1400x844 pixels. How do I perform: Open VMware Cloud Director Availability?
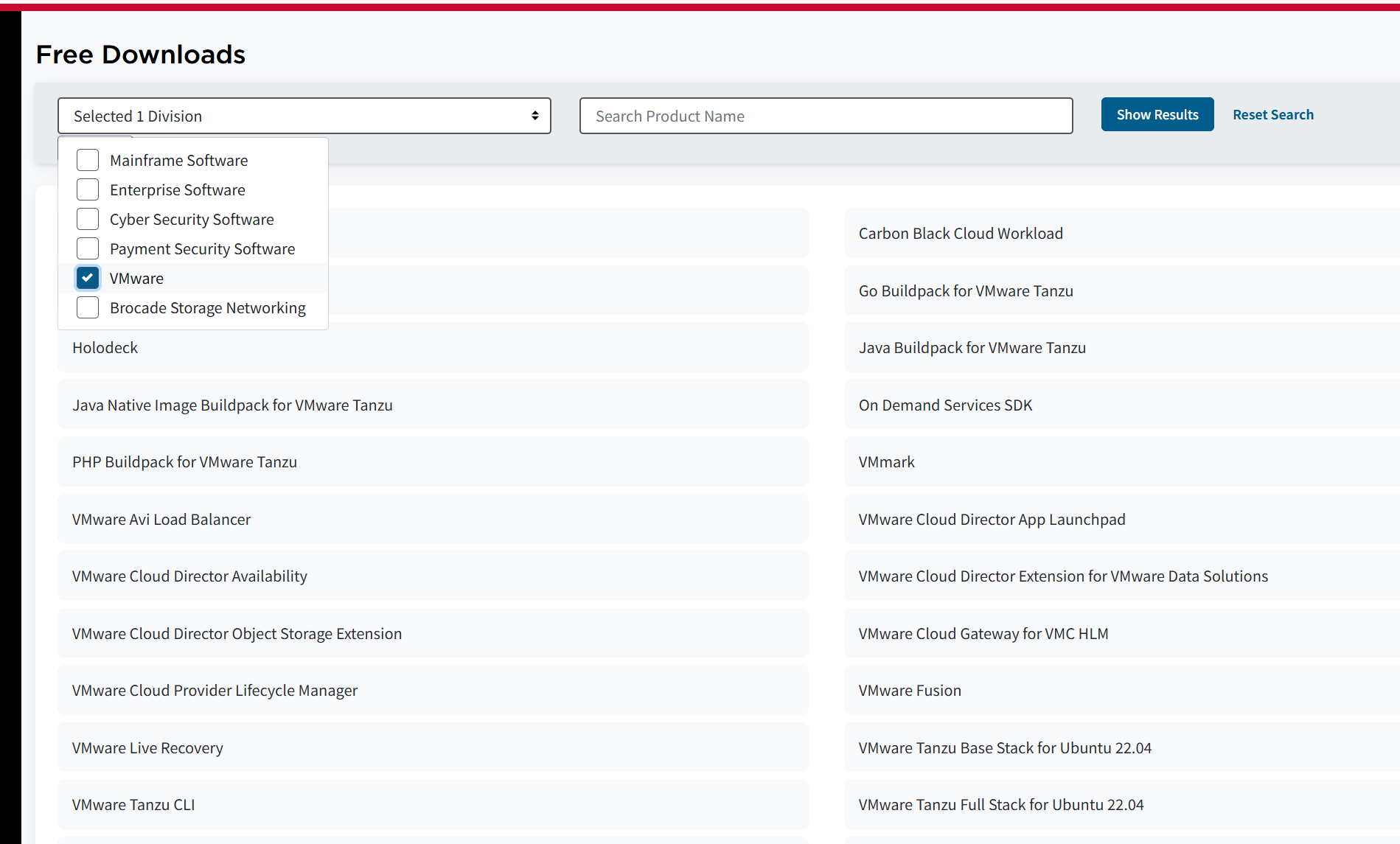(x=433, y=576)
